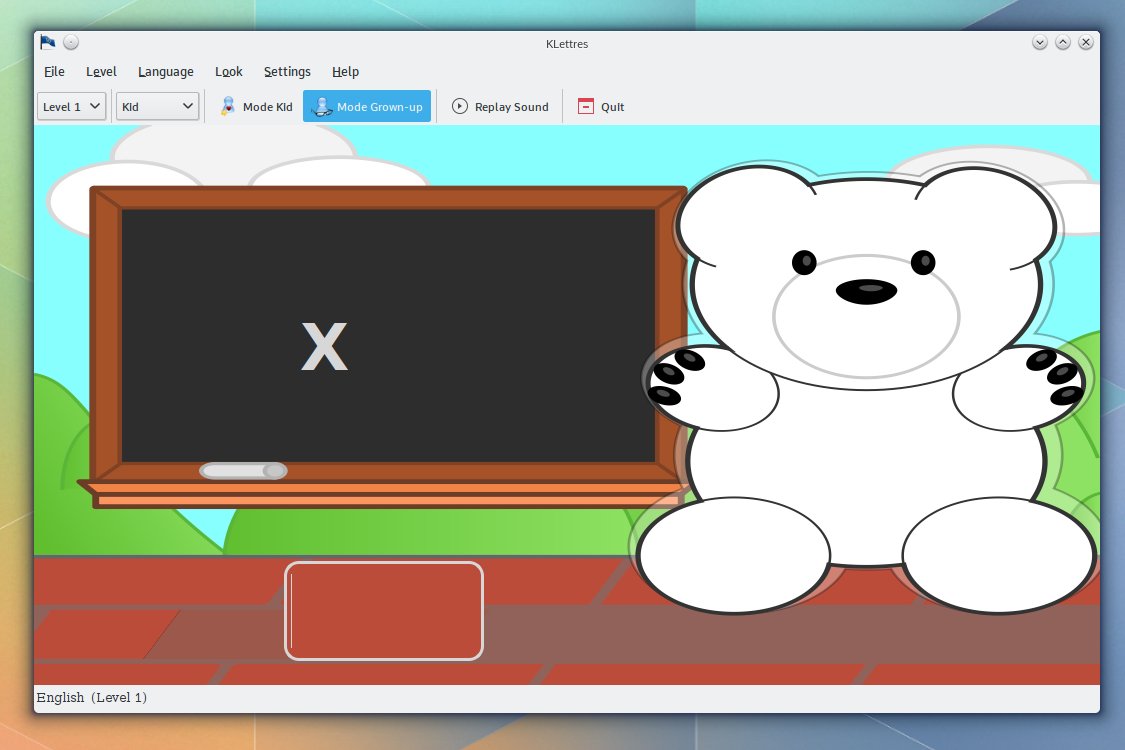Click the Quit button

point(601,106)
